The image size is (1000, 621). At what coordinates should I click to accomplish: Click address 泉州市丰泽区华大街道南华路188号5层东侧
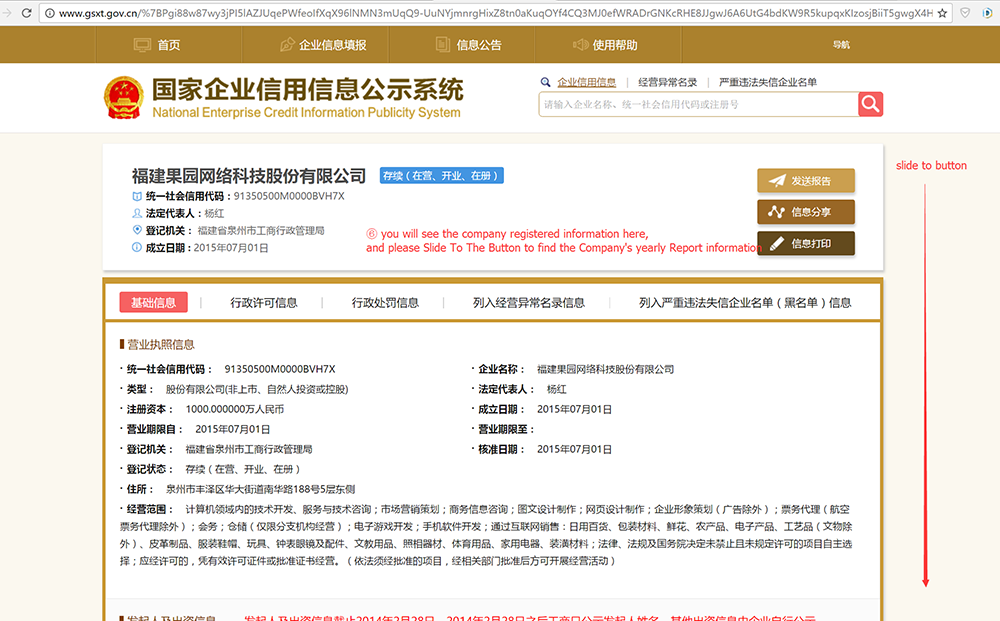(260, 489)
